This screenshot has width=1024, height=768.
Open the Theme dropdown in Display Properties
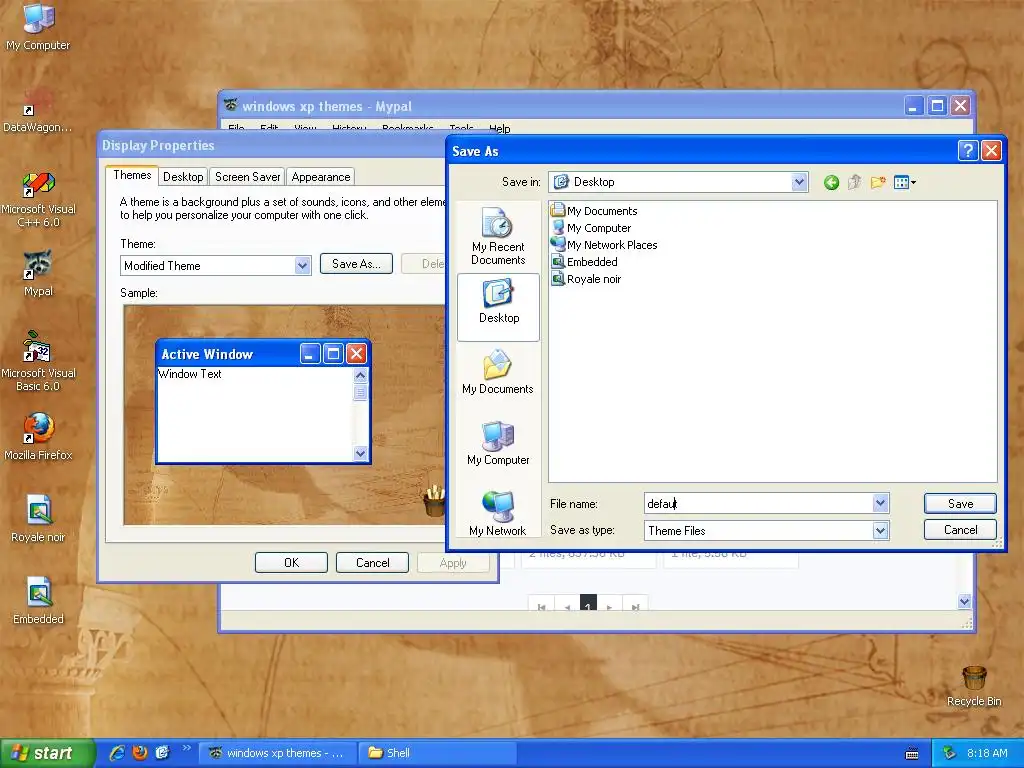pos(302,265)
